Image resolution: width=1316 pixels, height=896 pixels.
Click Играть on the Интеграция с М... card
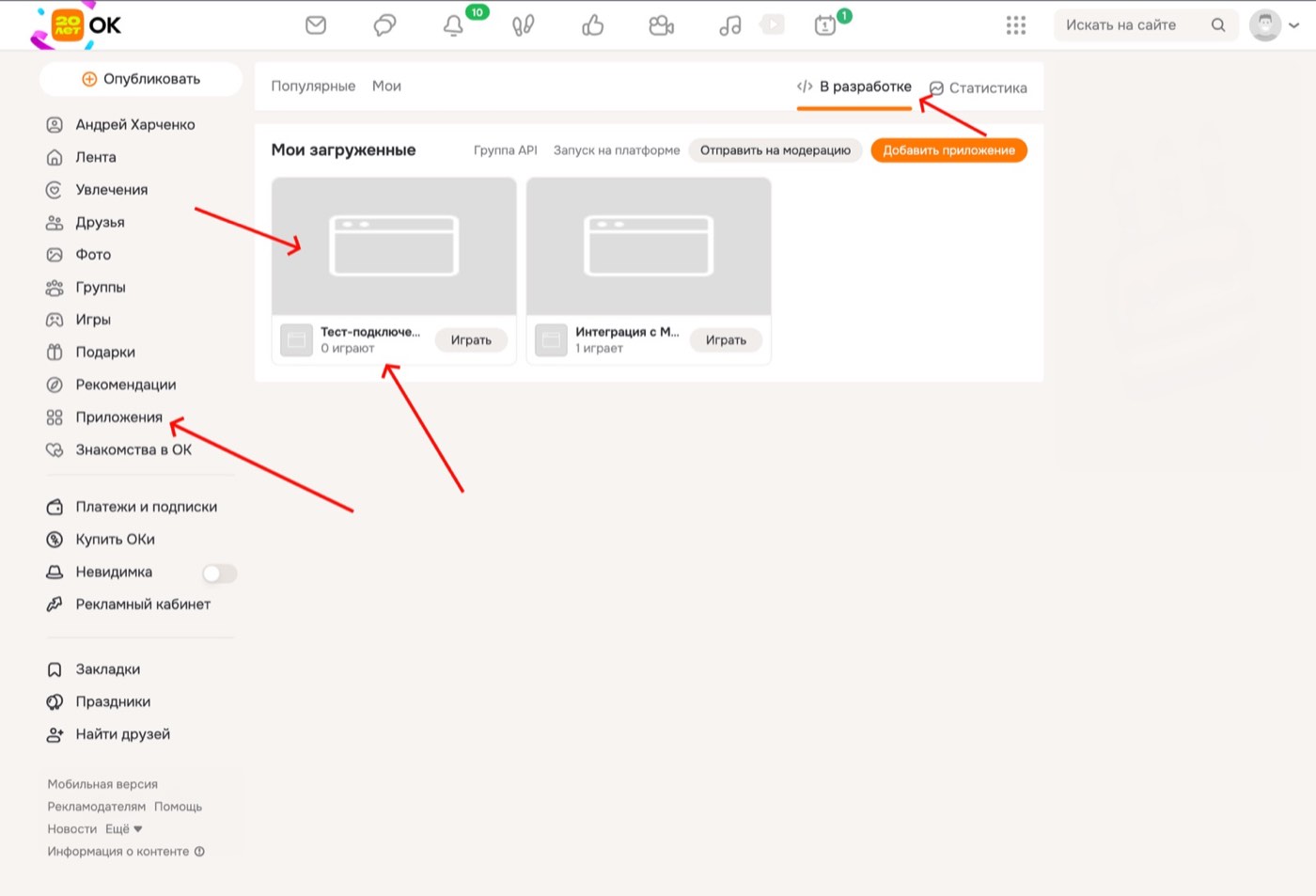point(726,340)
